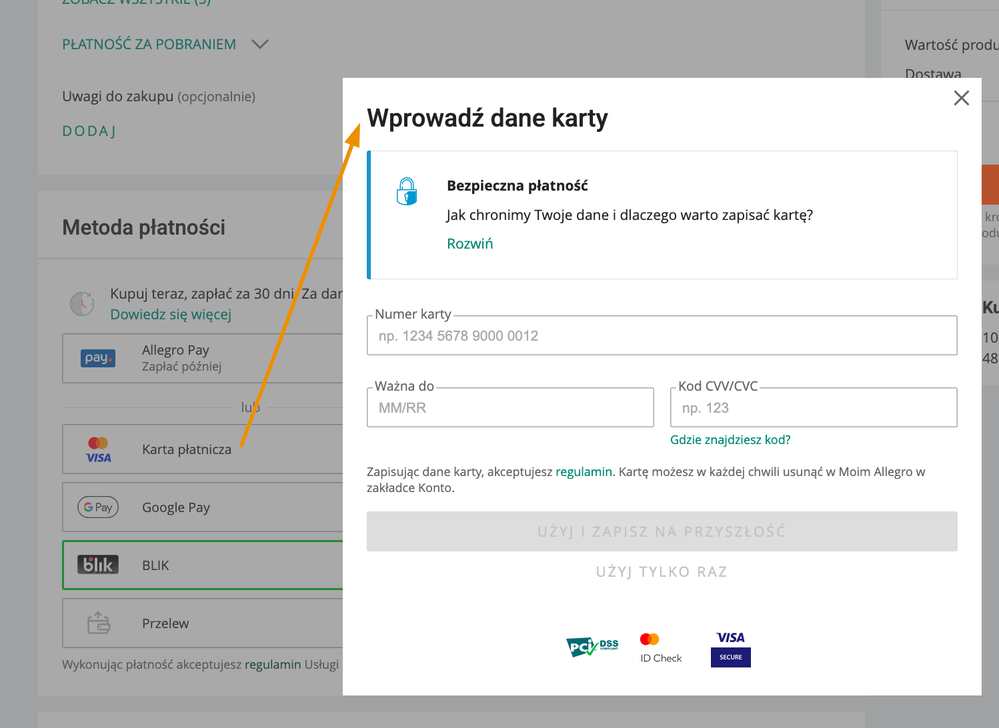
Task: Click DODAJ to add purchase notes
Action: click(89, 131)
